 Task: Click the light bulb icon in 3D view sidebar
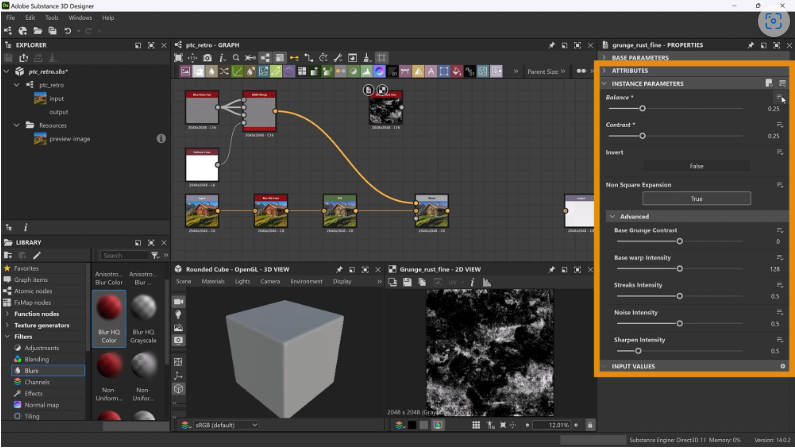pyautogui.click(x=178, y=315)
